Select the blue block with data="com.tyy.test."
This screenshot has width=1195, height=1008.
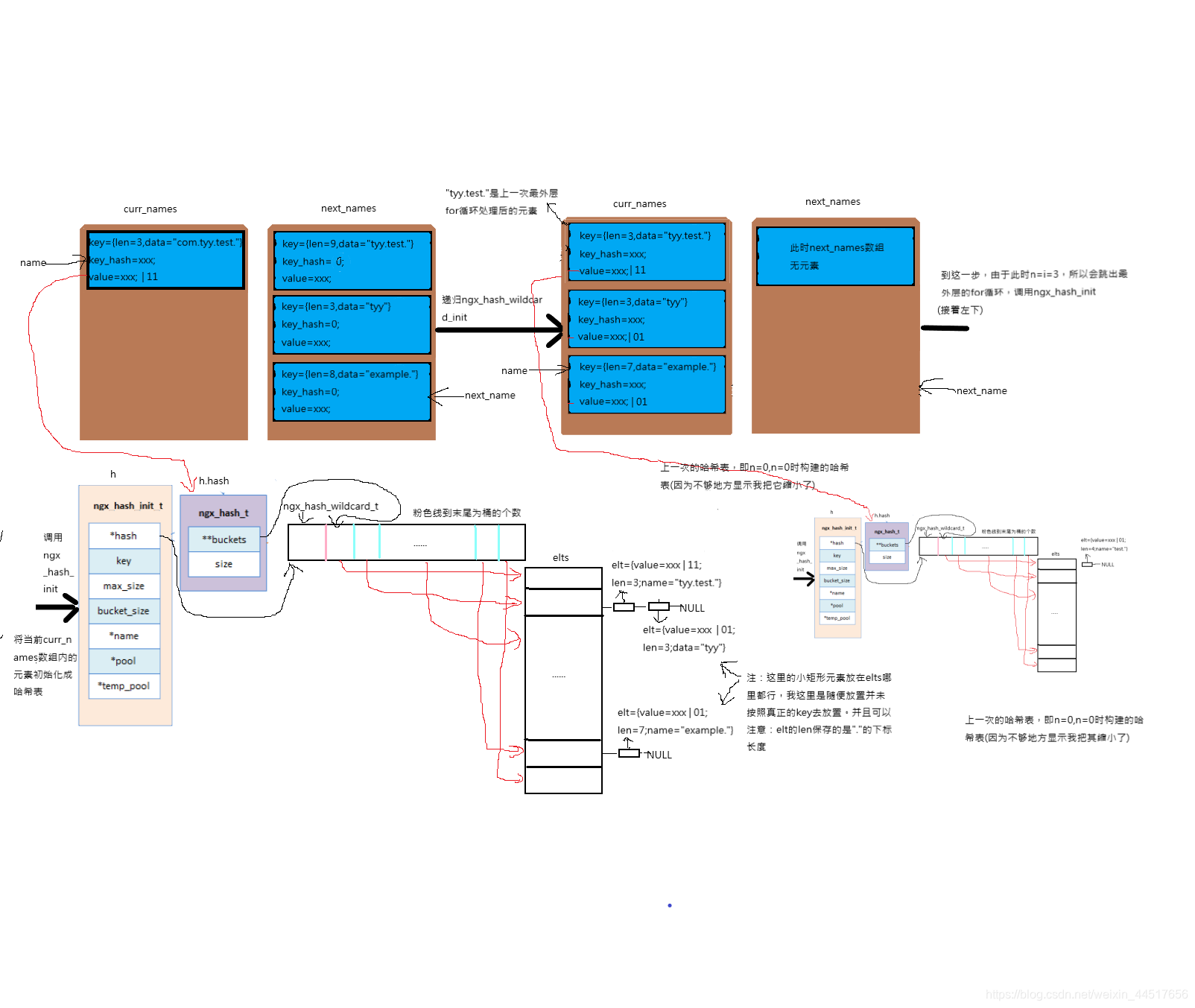pos(165,259)
